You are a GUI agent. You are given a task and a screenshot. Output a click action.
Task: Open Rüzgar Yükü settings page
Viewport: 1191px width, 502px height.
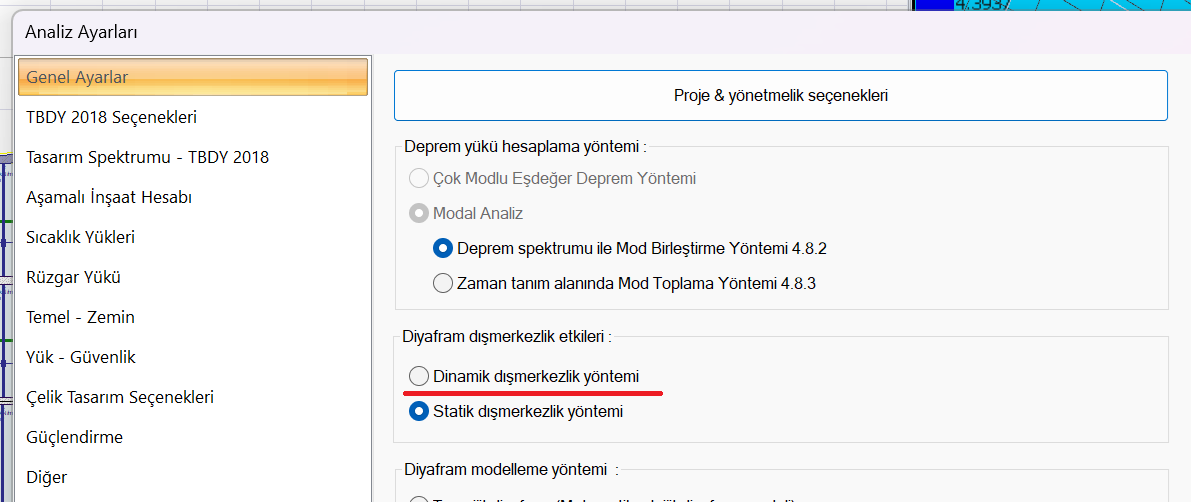tap(72, 277)
